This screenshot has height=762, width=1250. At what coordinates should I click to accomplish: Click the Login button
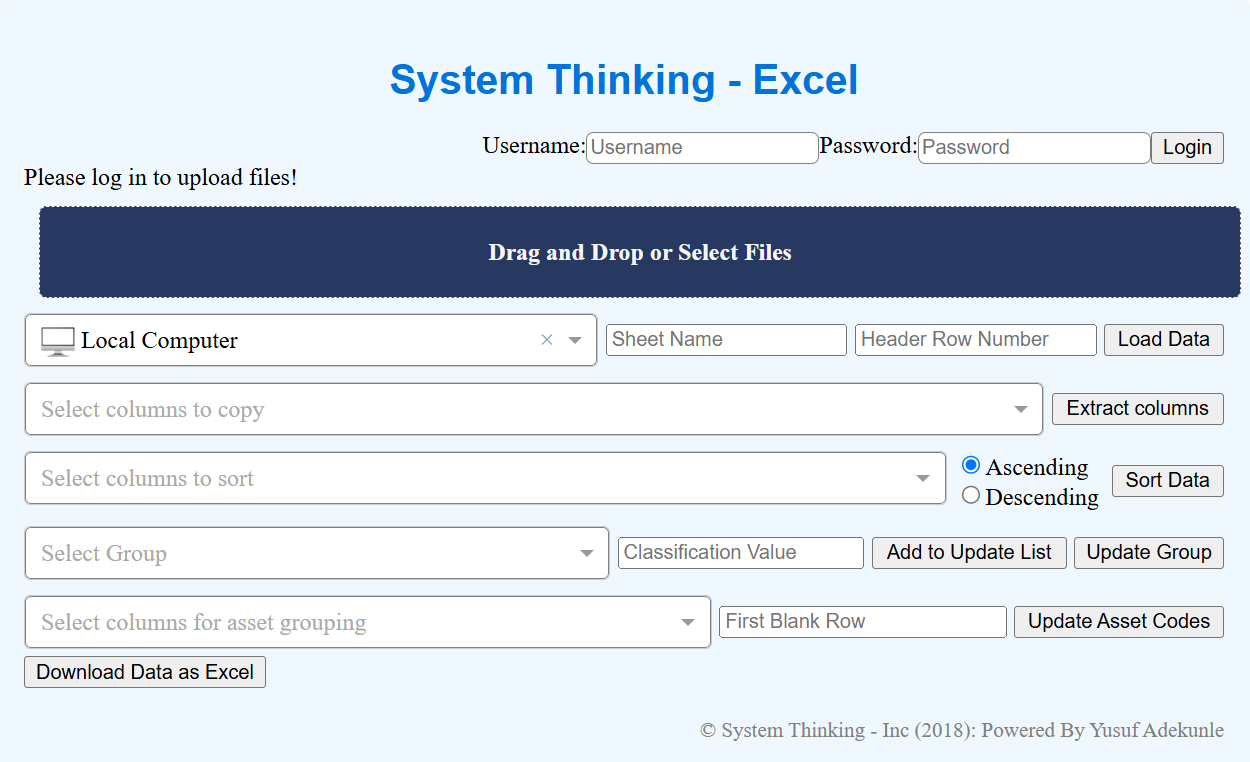point(1187,147)
